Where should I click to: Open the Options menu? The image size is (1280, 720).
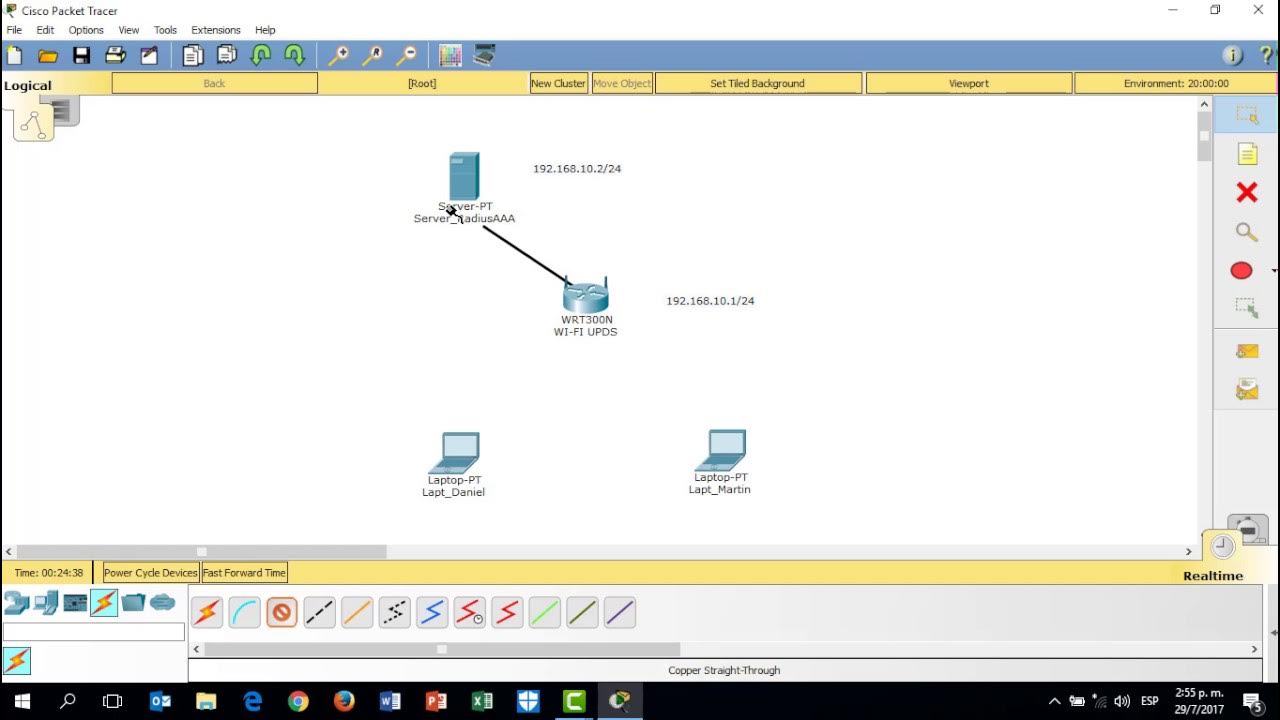click(x=86, y=30)
